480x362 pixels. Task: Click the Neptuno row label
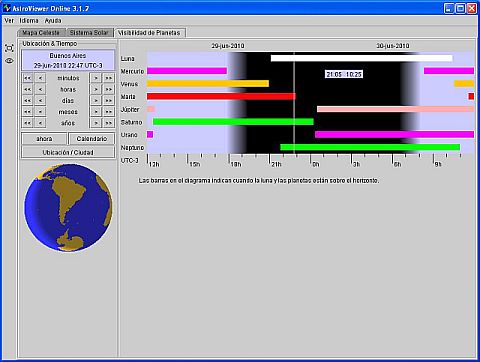132,148
